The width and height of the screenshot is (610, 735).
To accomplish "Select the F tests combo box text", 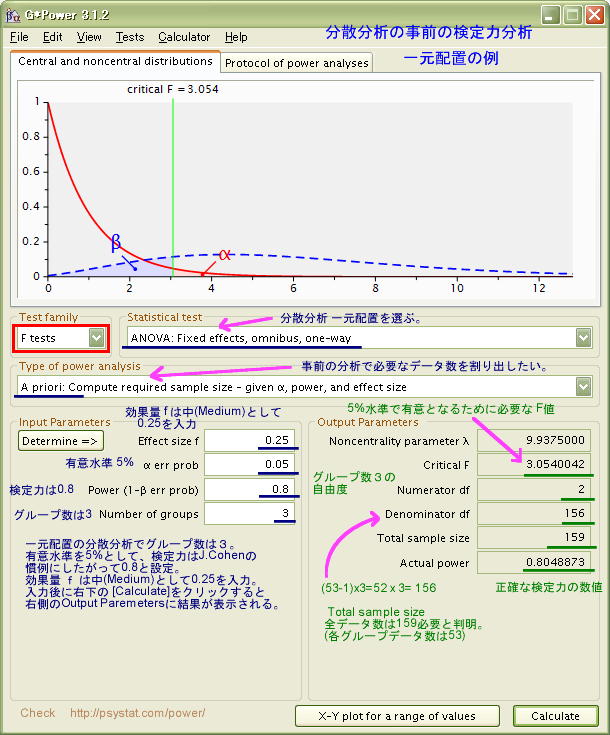I will tap(38, 338).
